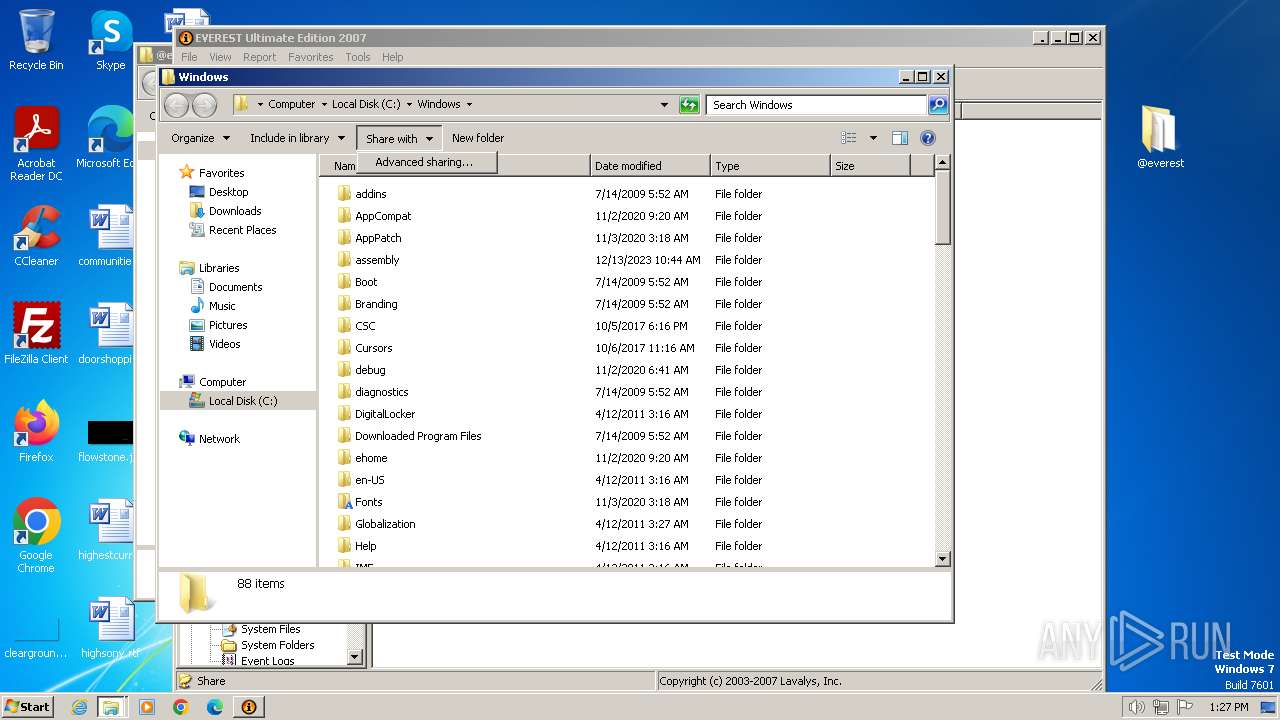The image size is (1280, 720).
Task: Click the arrow after Computer in breadcrumb
Action: [x=323, y=104]
